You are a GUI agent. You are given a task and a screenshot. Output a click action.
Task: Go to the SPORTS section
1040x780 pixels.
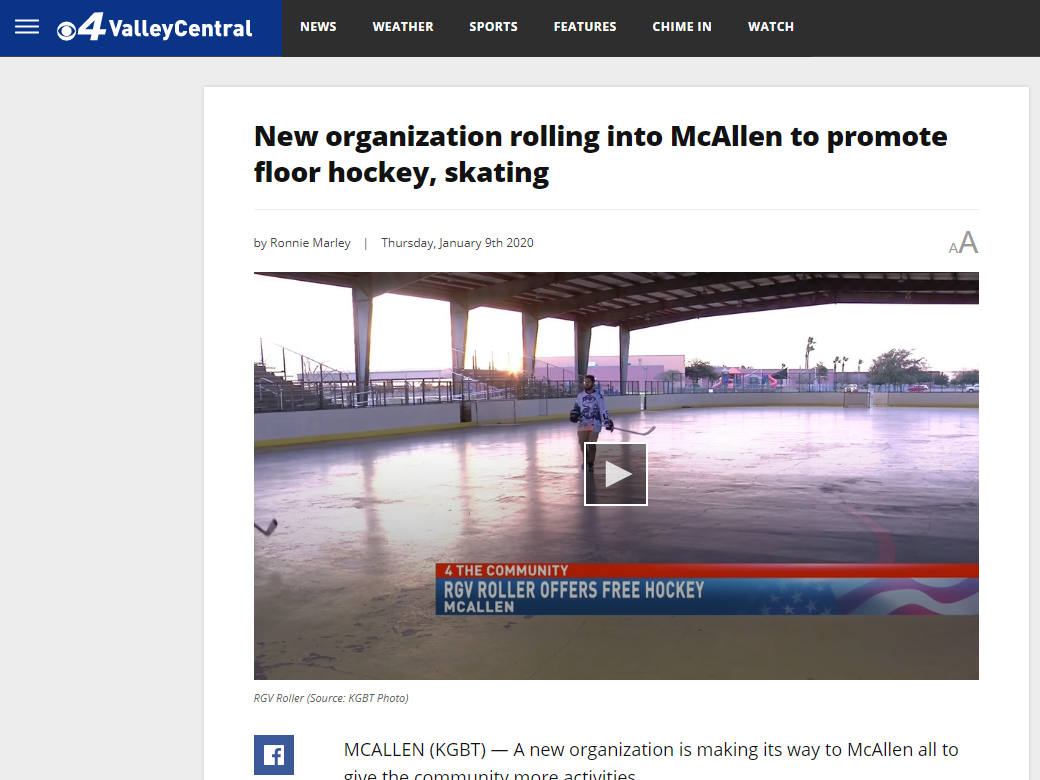[x=493, y=27]
